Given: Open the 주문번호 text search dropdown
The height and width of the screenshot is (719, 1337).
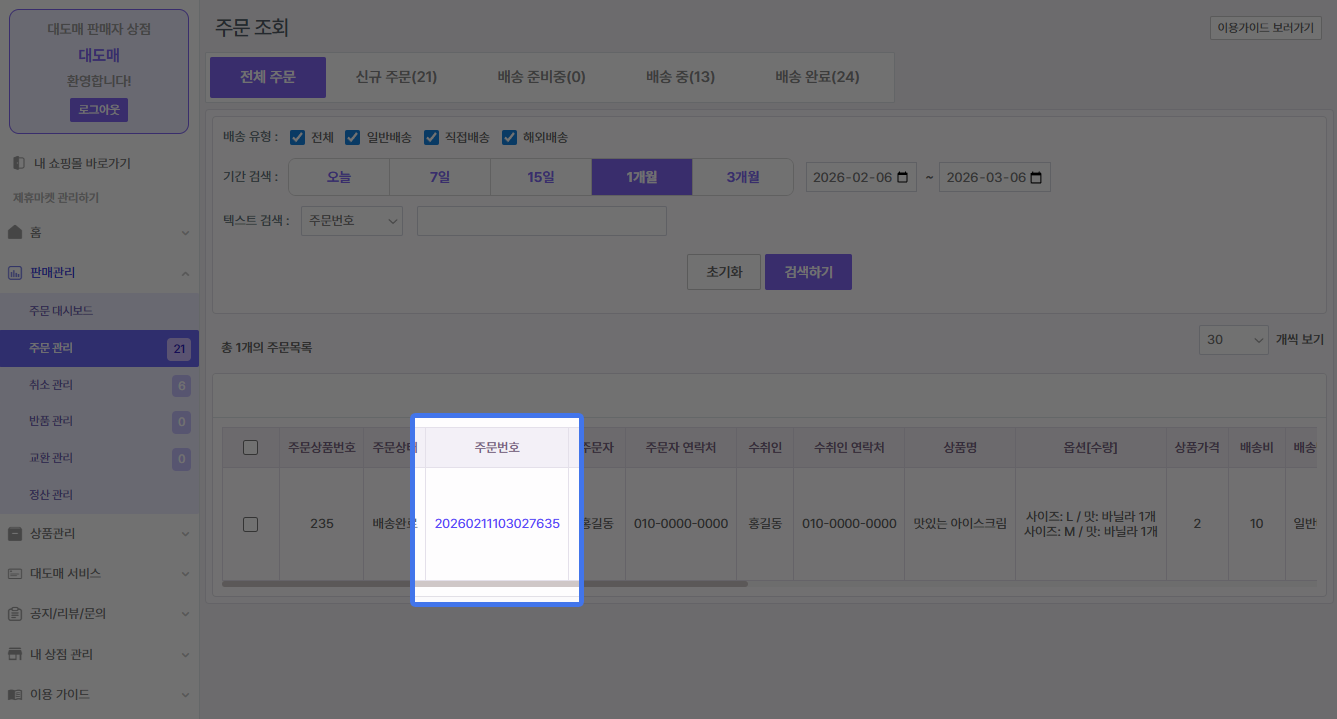Looking at the screenshot, I should click(351, 221).
